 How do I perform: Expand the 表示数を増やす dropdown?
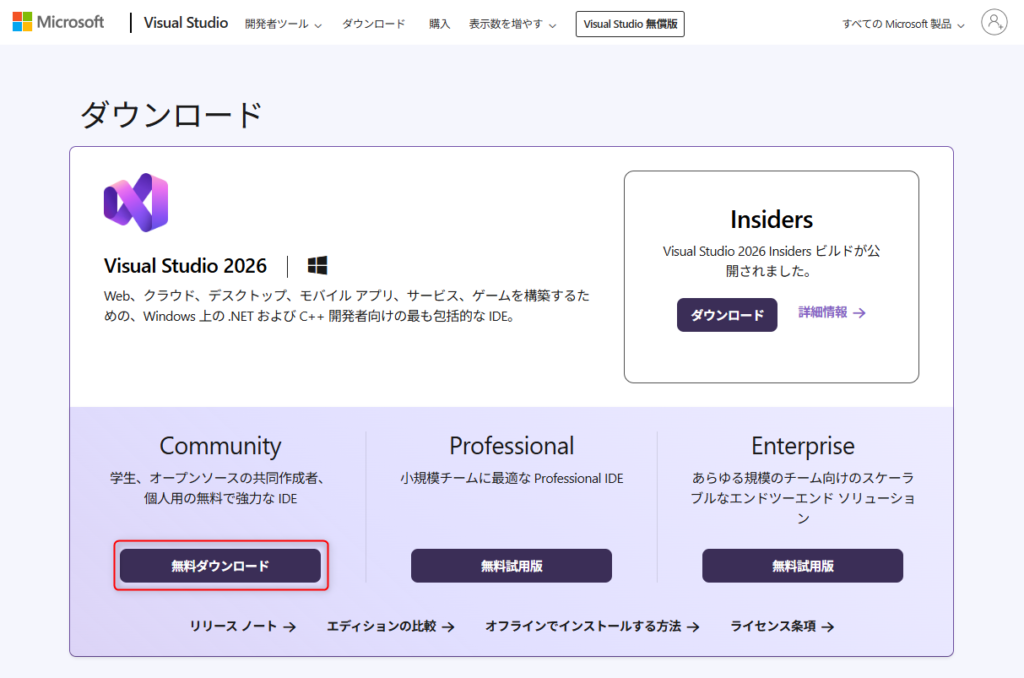(513, 23)
